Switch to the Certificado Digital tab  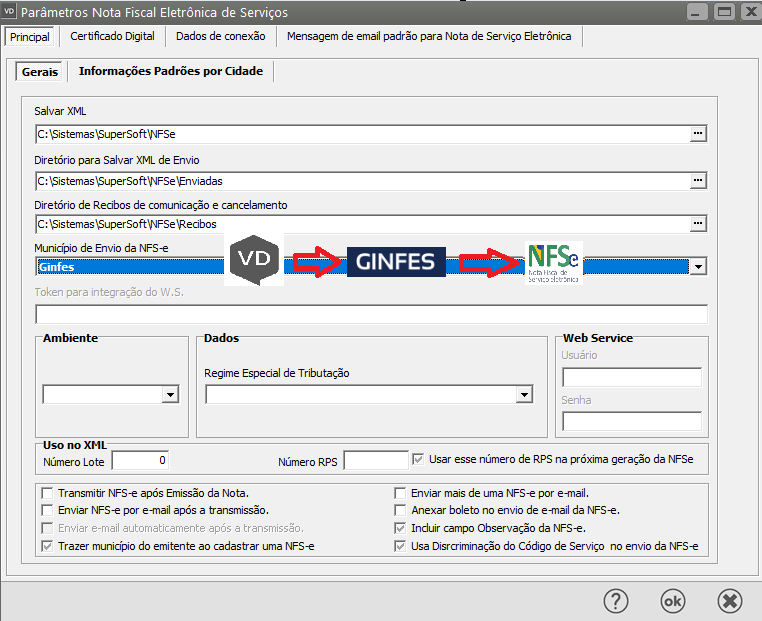(112, 36)
